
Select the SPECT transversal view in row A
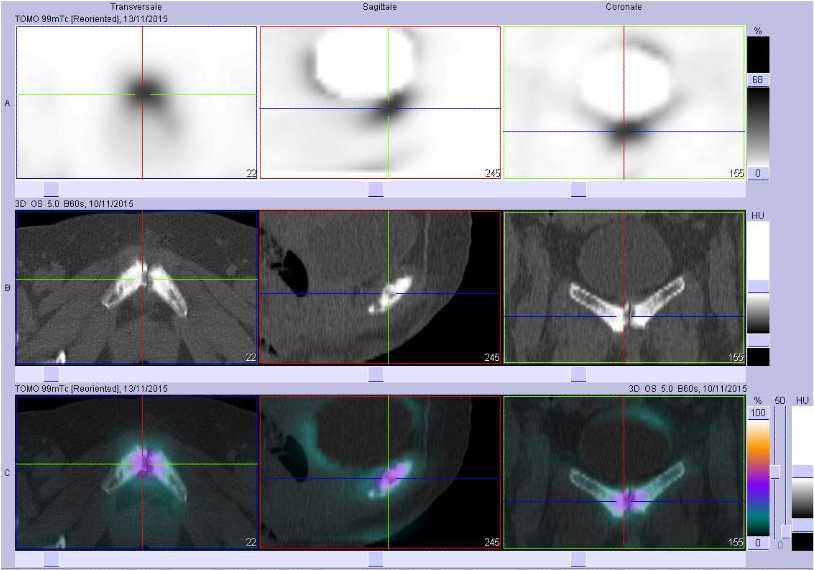pos(137,102)
